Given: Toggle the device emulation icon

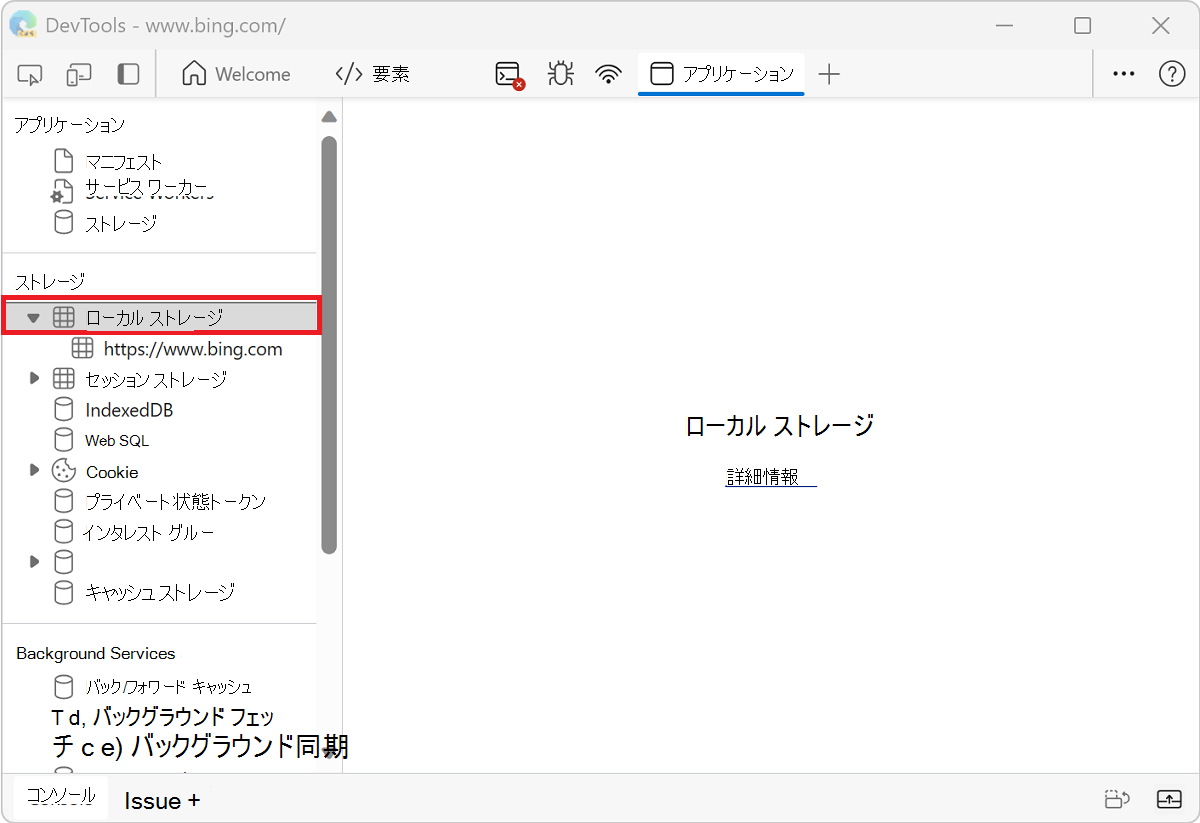Looking at the screenshot, I should tap(78, 73).
